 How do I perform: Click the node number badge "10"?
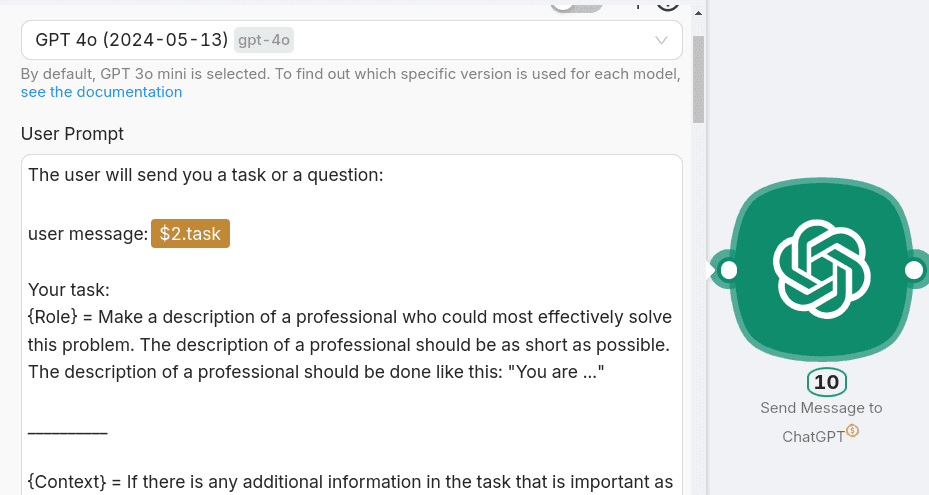click(826, 382)
